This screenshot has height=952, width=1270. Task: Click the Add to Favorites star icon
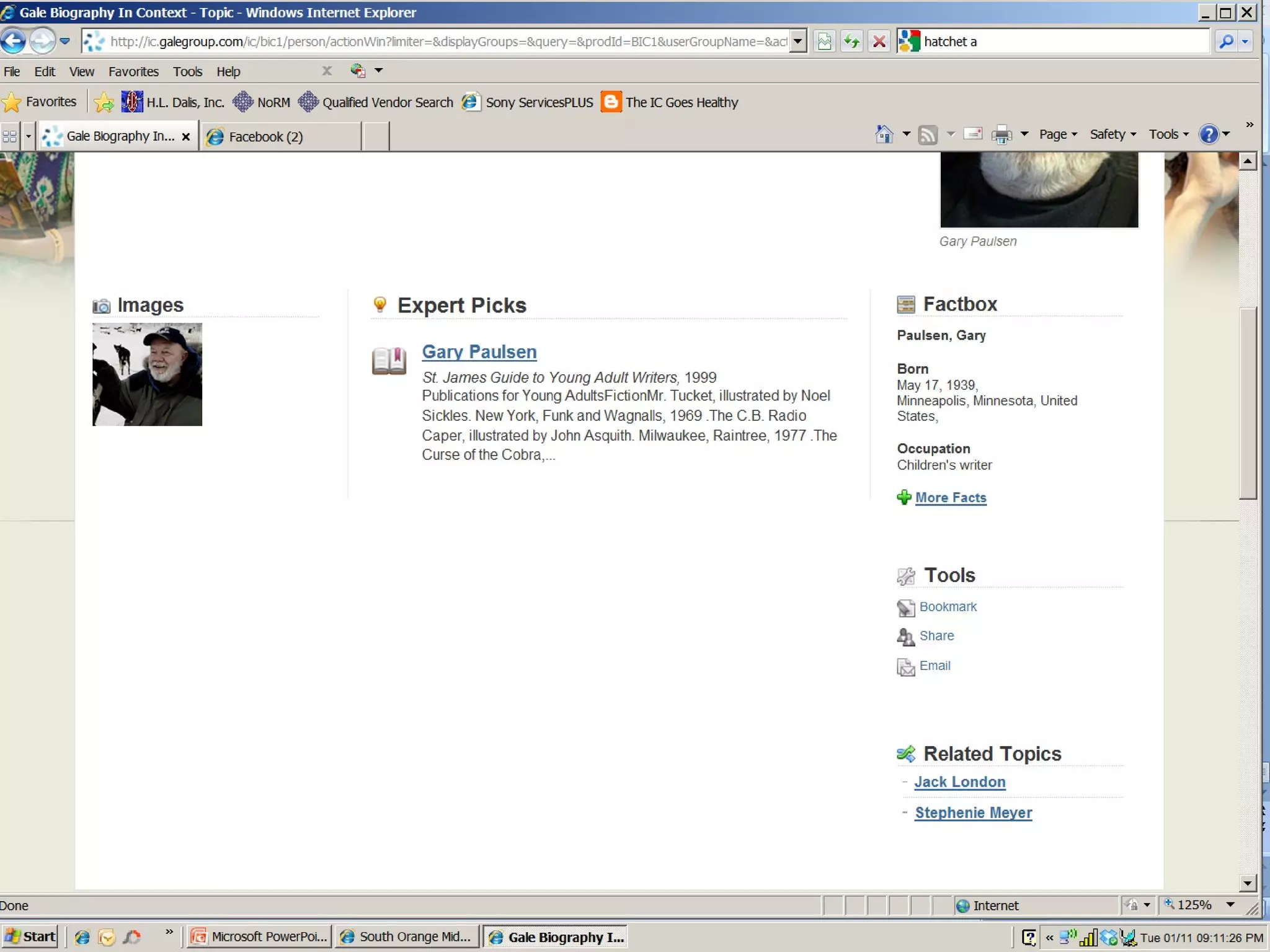pos(104,102)
